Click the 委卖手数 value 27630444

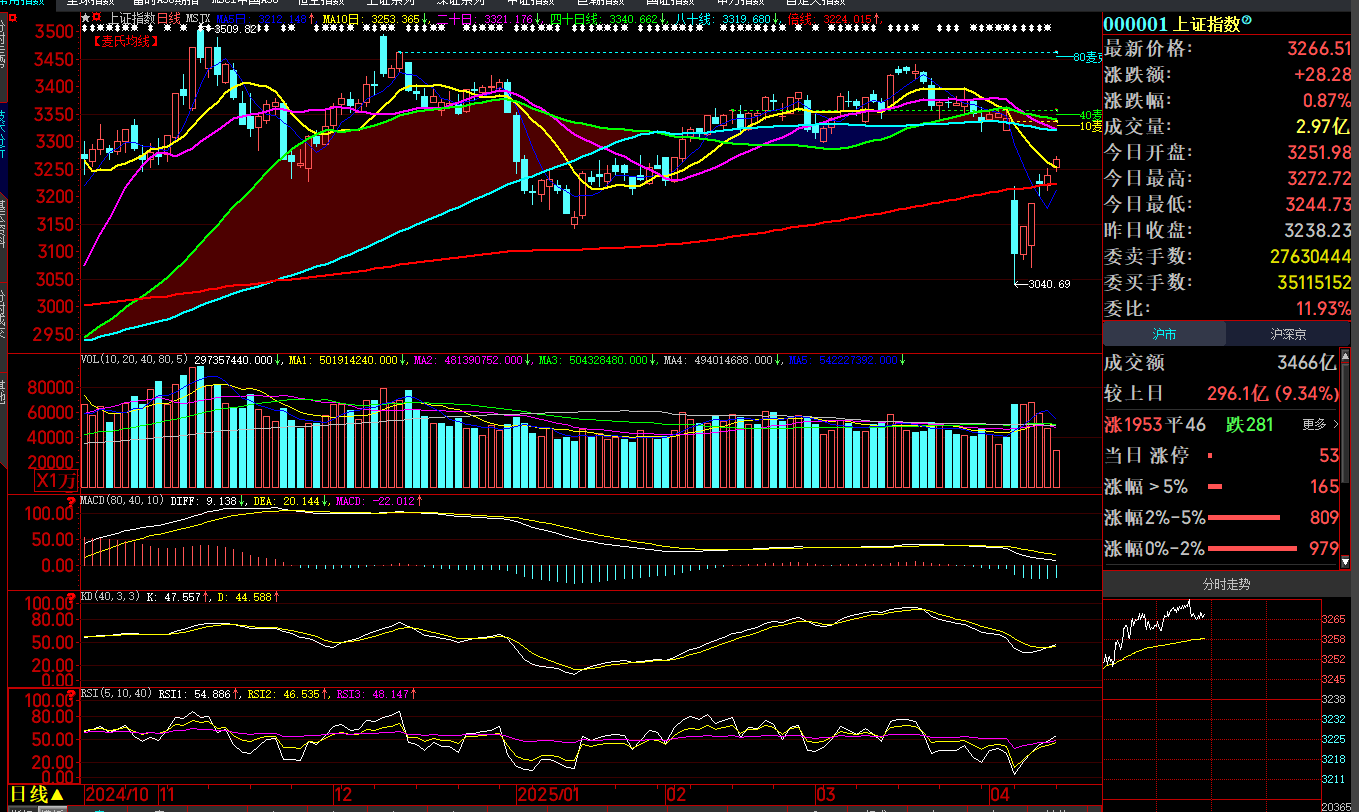pyautogui.click(x=1310, y=257)
